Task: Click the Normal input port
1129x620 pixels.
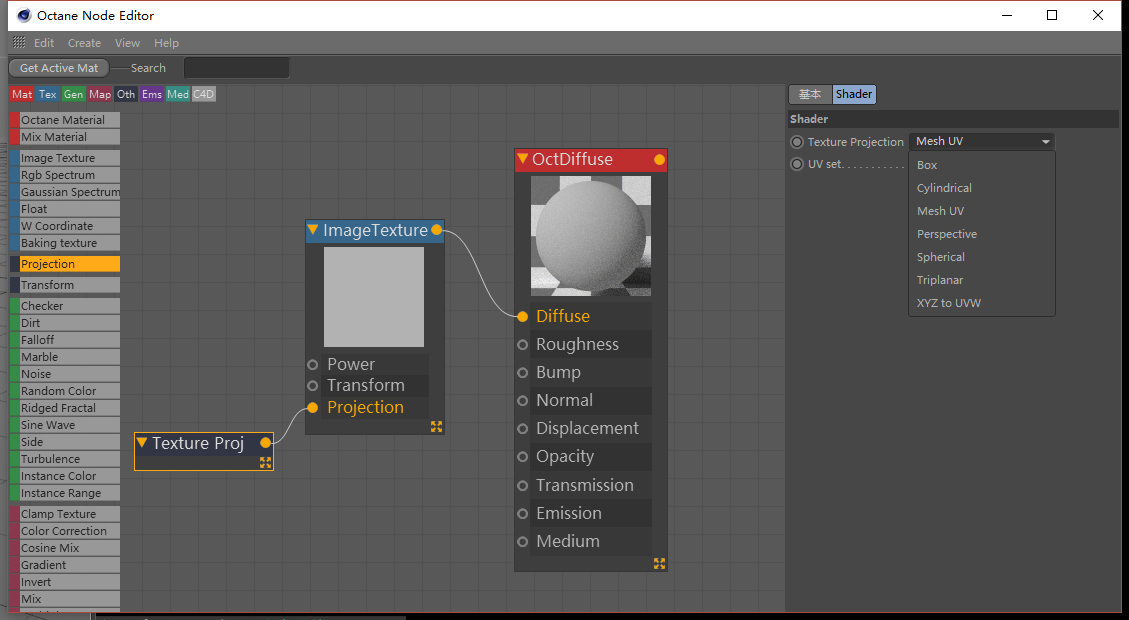Action: pyautogui.click(x=523, y=400)
